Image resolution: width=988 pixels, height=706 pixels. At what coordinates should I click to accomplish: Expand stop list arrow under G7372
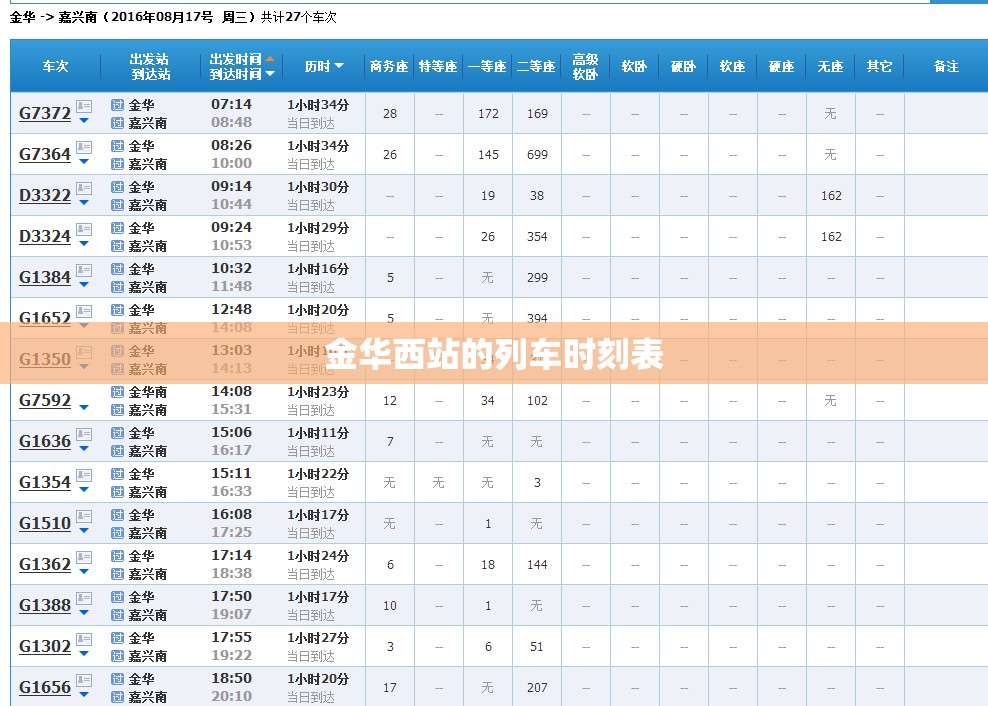84,120
